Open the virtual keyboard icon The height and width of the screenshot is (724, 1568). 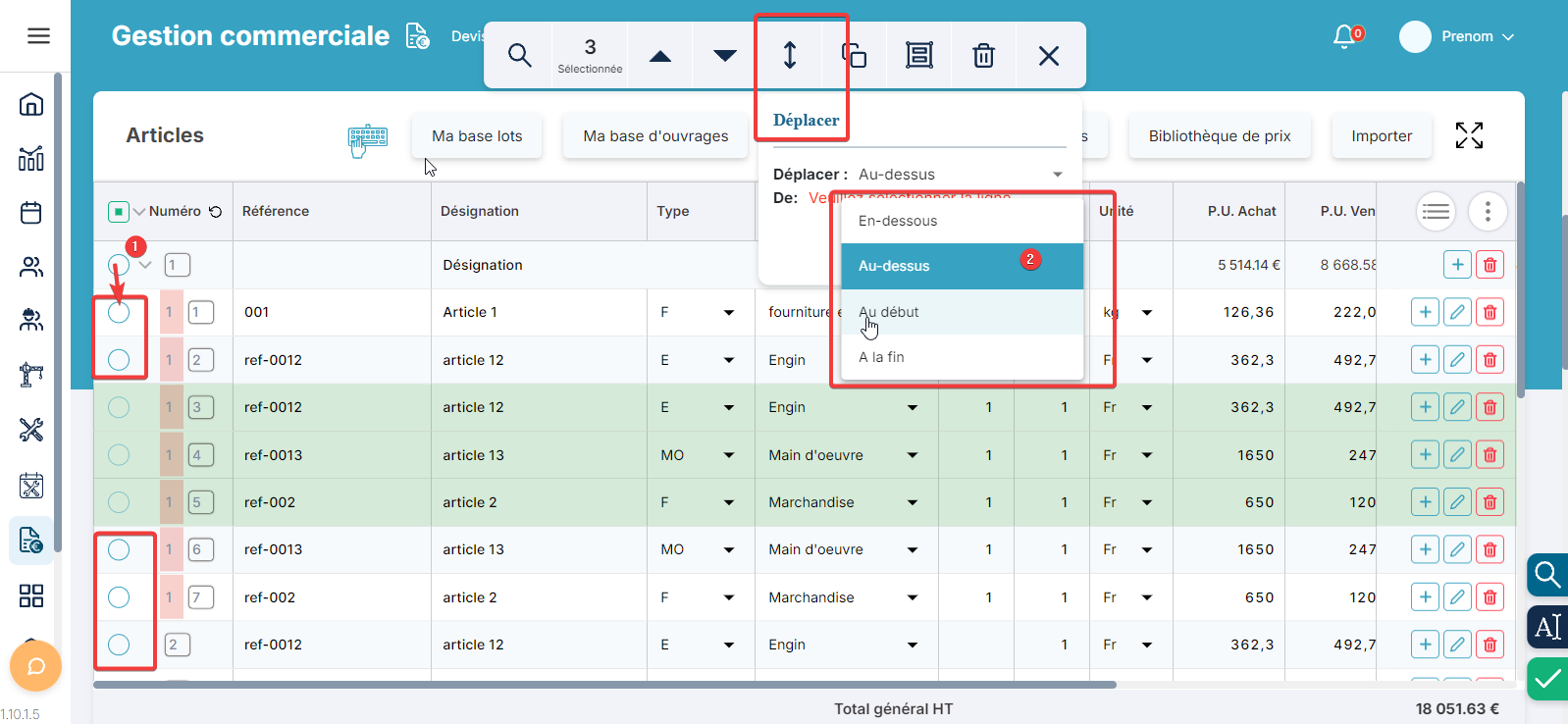click(x=368, y=140)
